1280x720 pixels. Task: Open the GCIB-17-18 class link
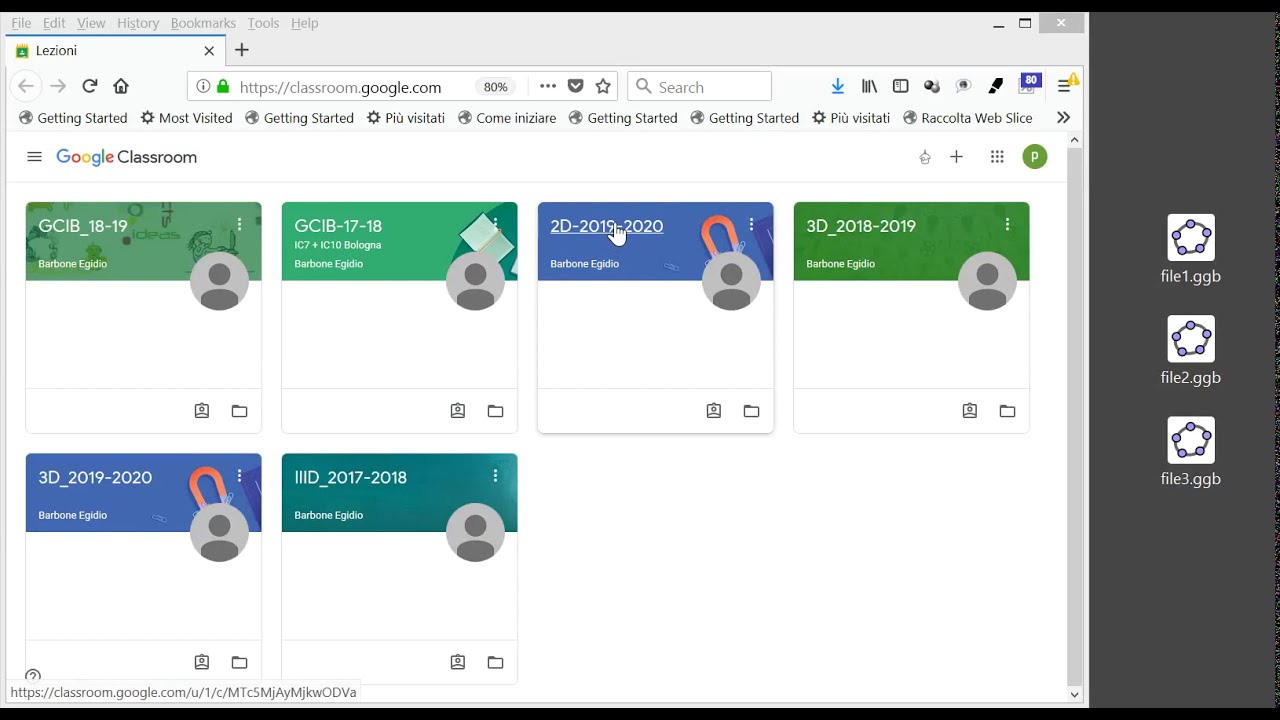(x=338, y=226)
